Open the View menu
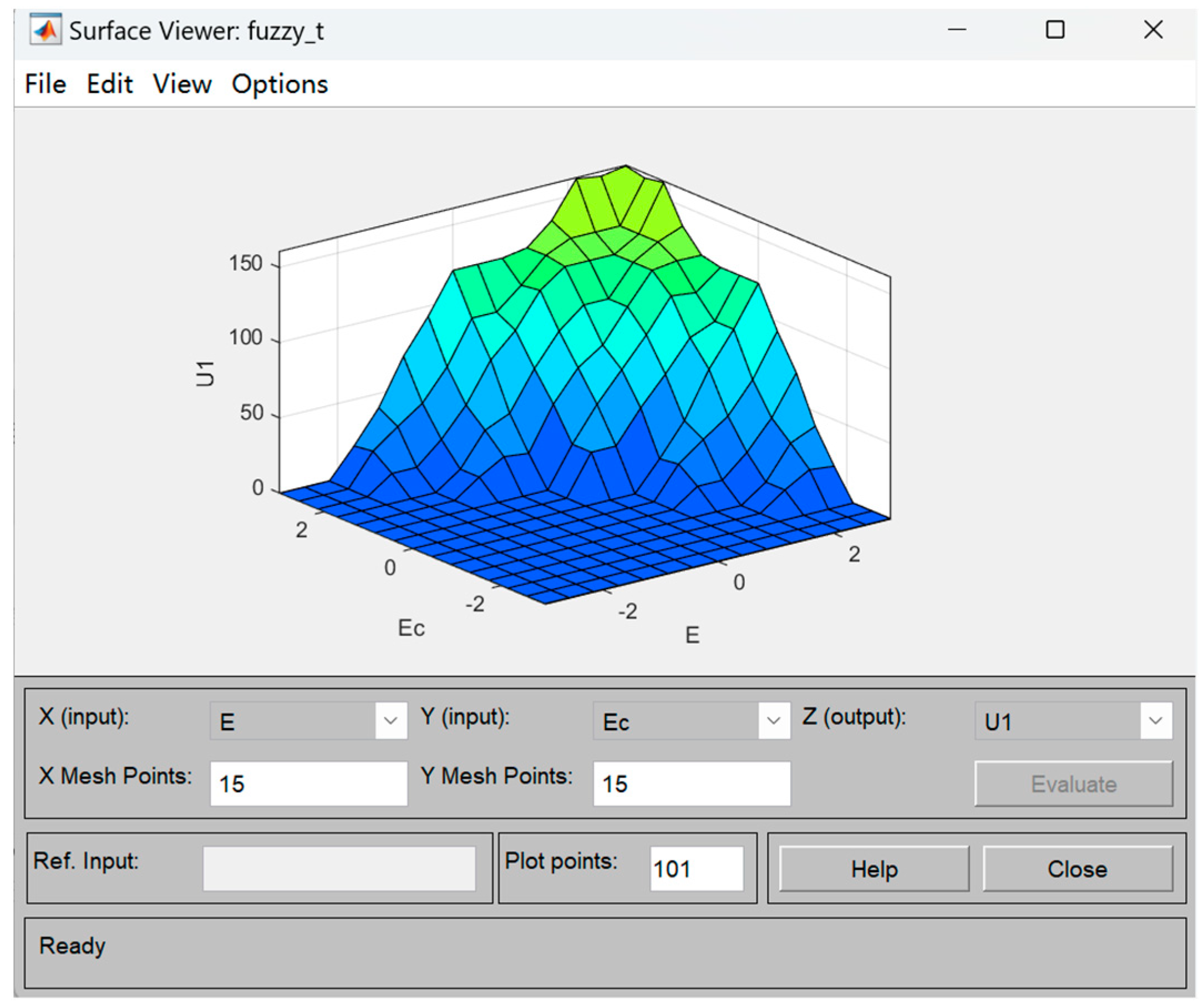 click(x=182, y=84)
